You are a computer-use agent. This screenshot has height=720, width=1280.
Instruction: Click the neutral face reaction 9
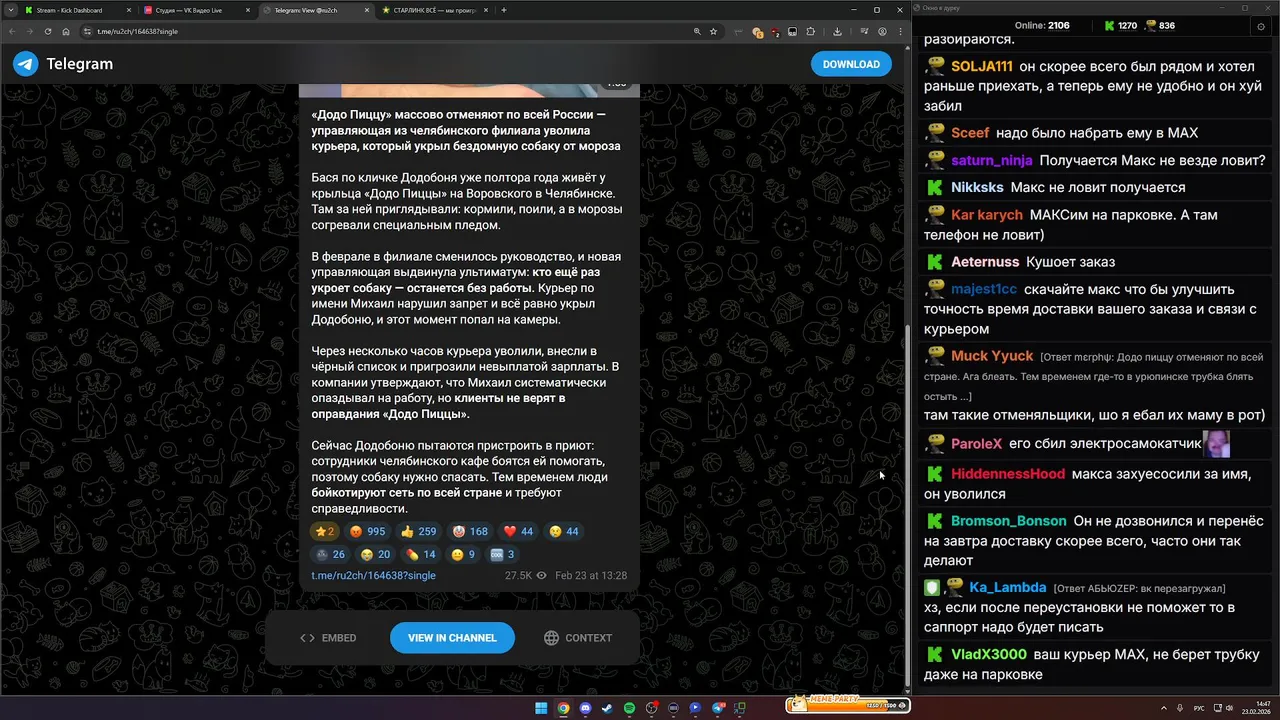click(463, 555)
